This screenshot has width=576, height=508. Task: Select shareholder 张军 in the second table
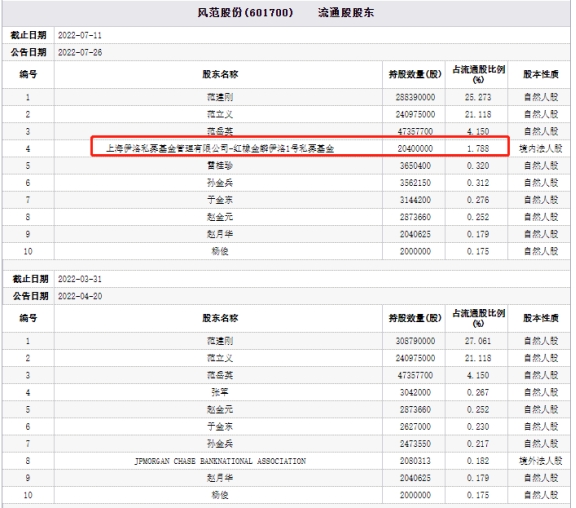pos(220,392)
